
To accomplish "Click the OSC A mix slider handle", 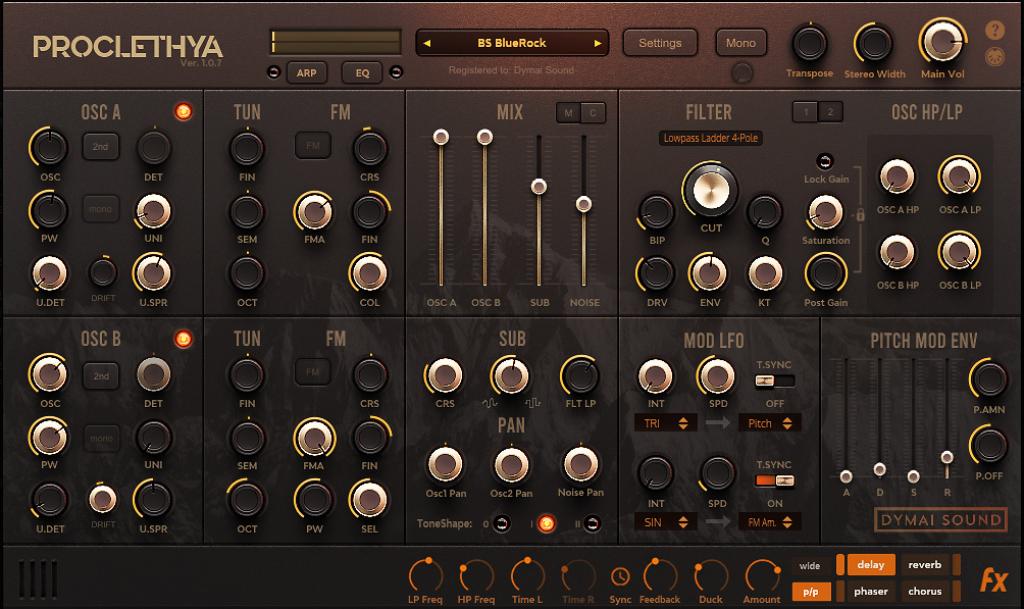I will 441,137.
